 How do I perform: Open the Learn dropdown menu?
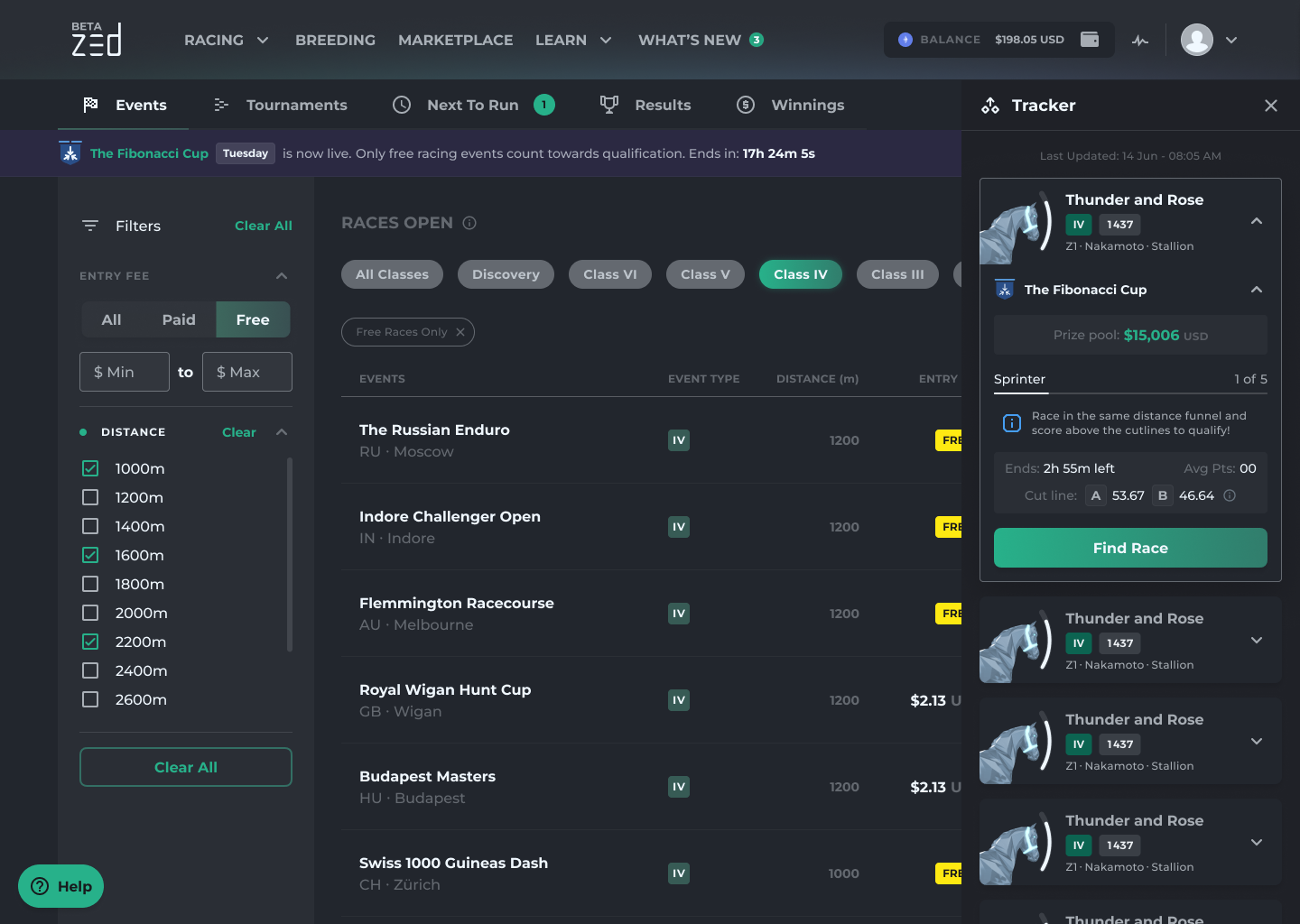click(574, 40)
